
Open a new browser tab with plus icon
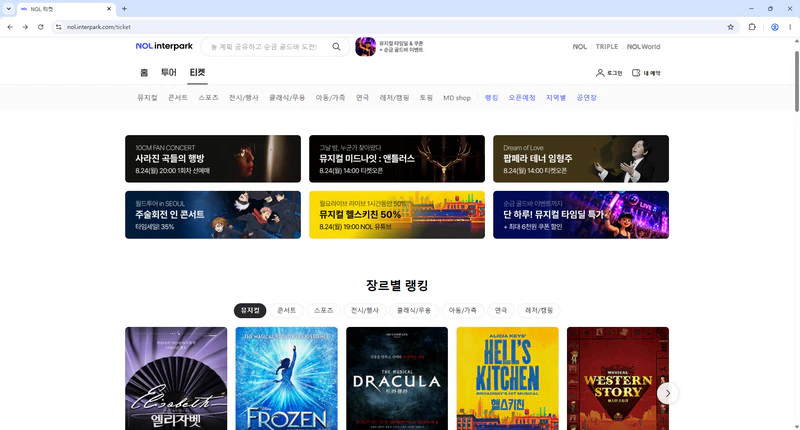coord(124,9)
